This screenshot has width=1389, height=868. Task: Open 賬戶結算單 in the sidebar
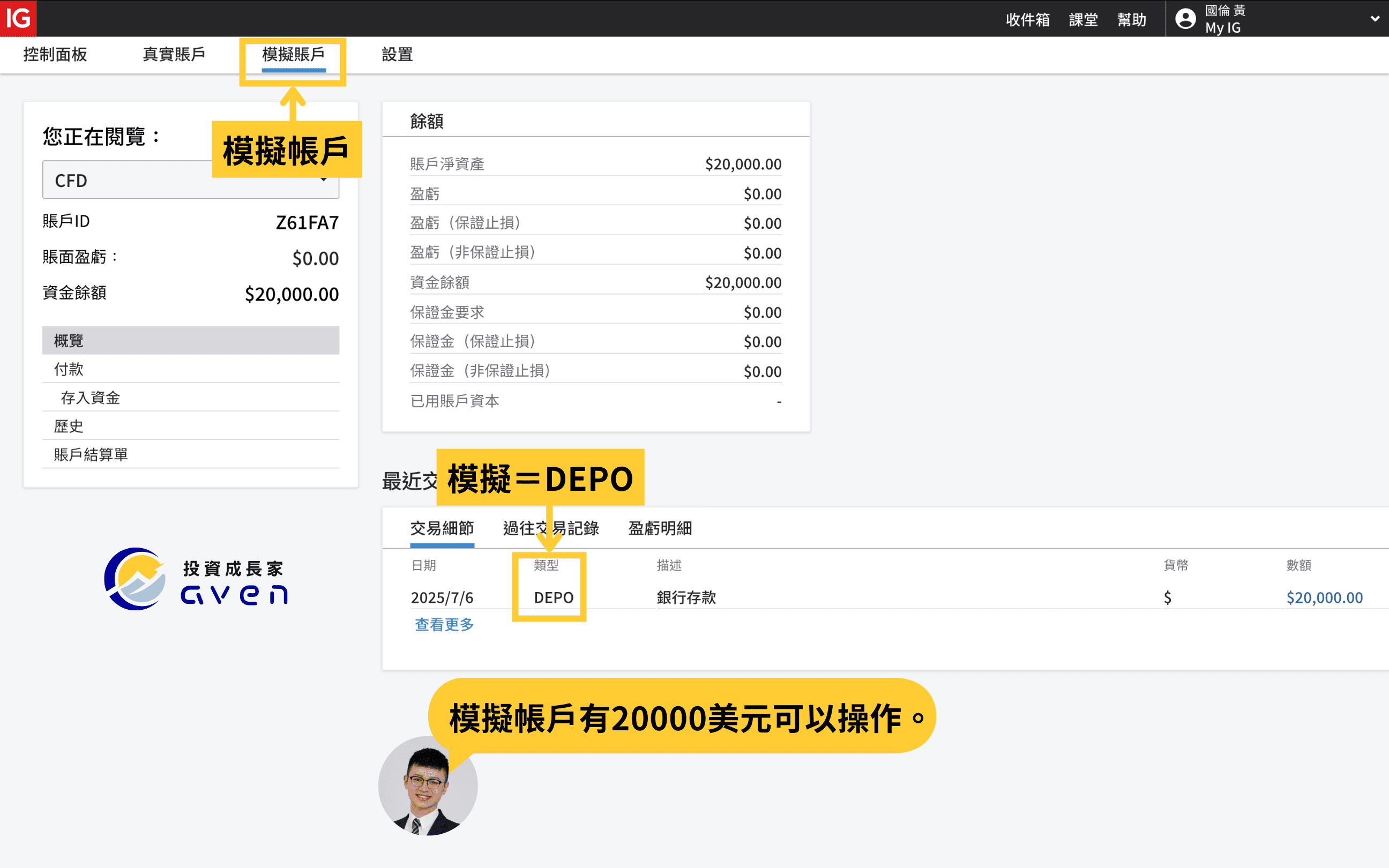[x=191, y=455]
